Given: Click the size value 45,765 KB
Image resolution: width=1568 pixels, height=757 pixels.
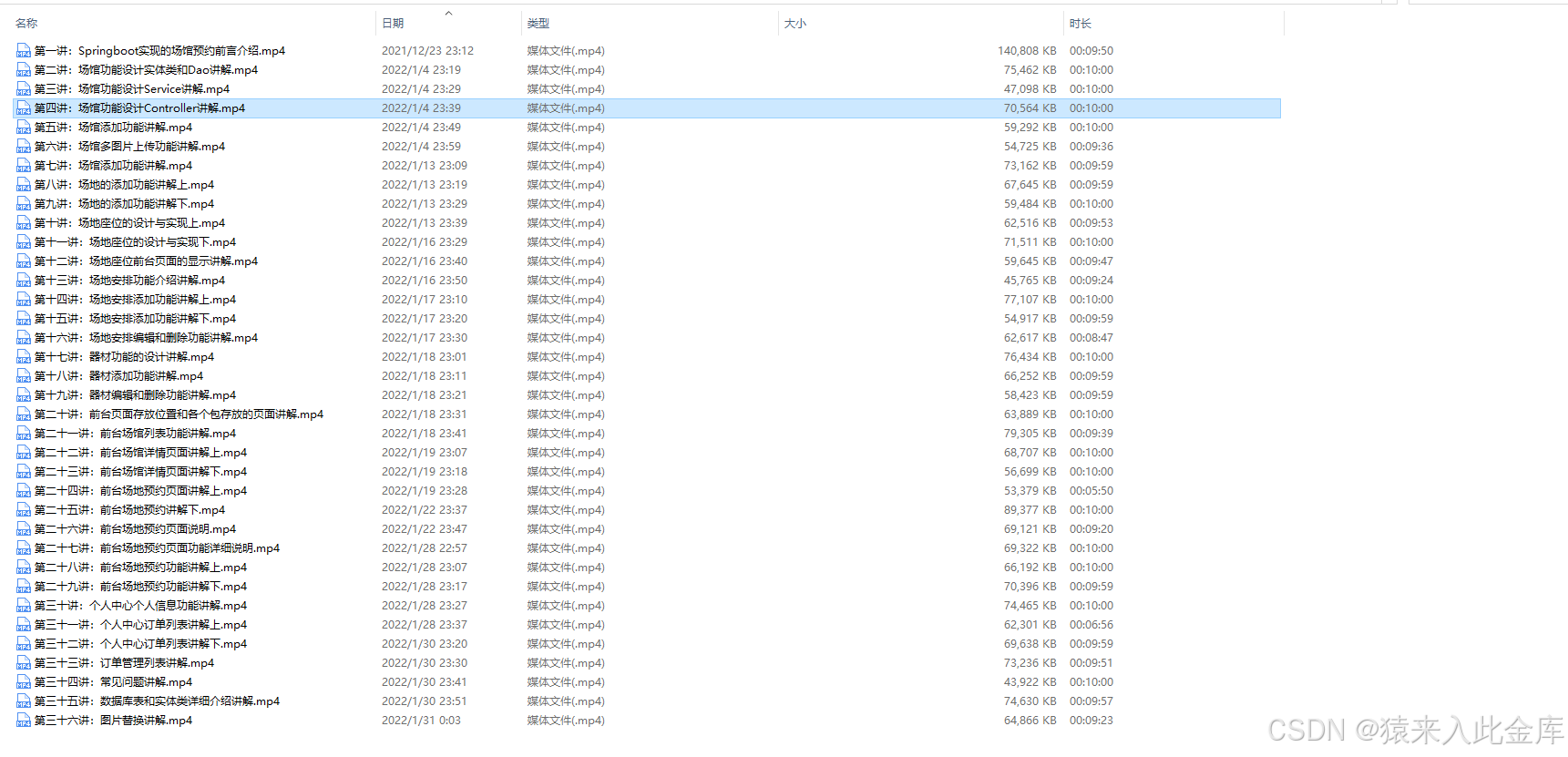Looking at the screenshot, I should pyautogui.click(x=1030, y=281).
